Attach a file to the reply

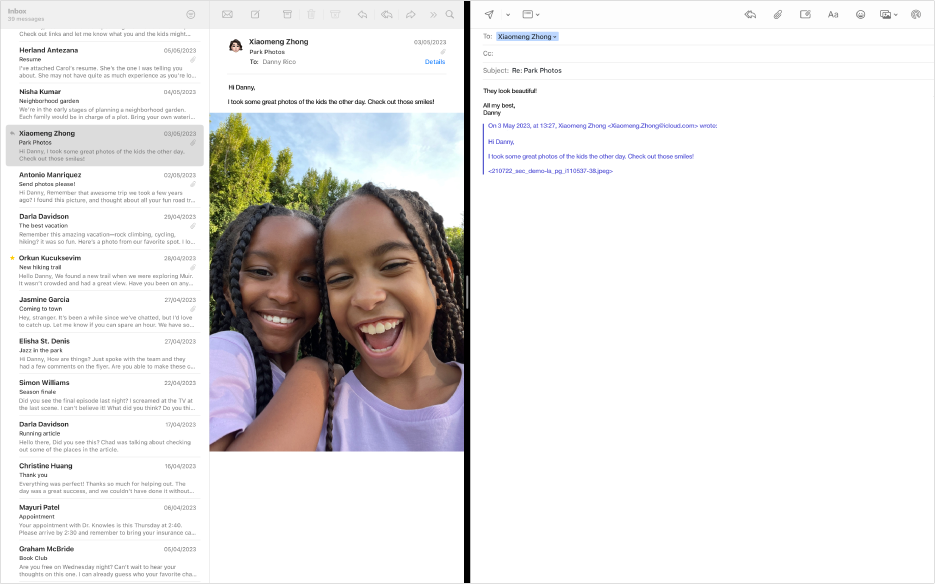(x=777, y=13)
